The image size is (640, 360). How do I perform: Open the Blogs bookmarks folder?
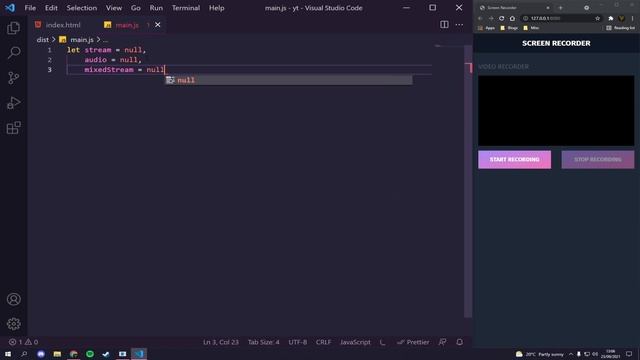tap(509, 28)
